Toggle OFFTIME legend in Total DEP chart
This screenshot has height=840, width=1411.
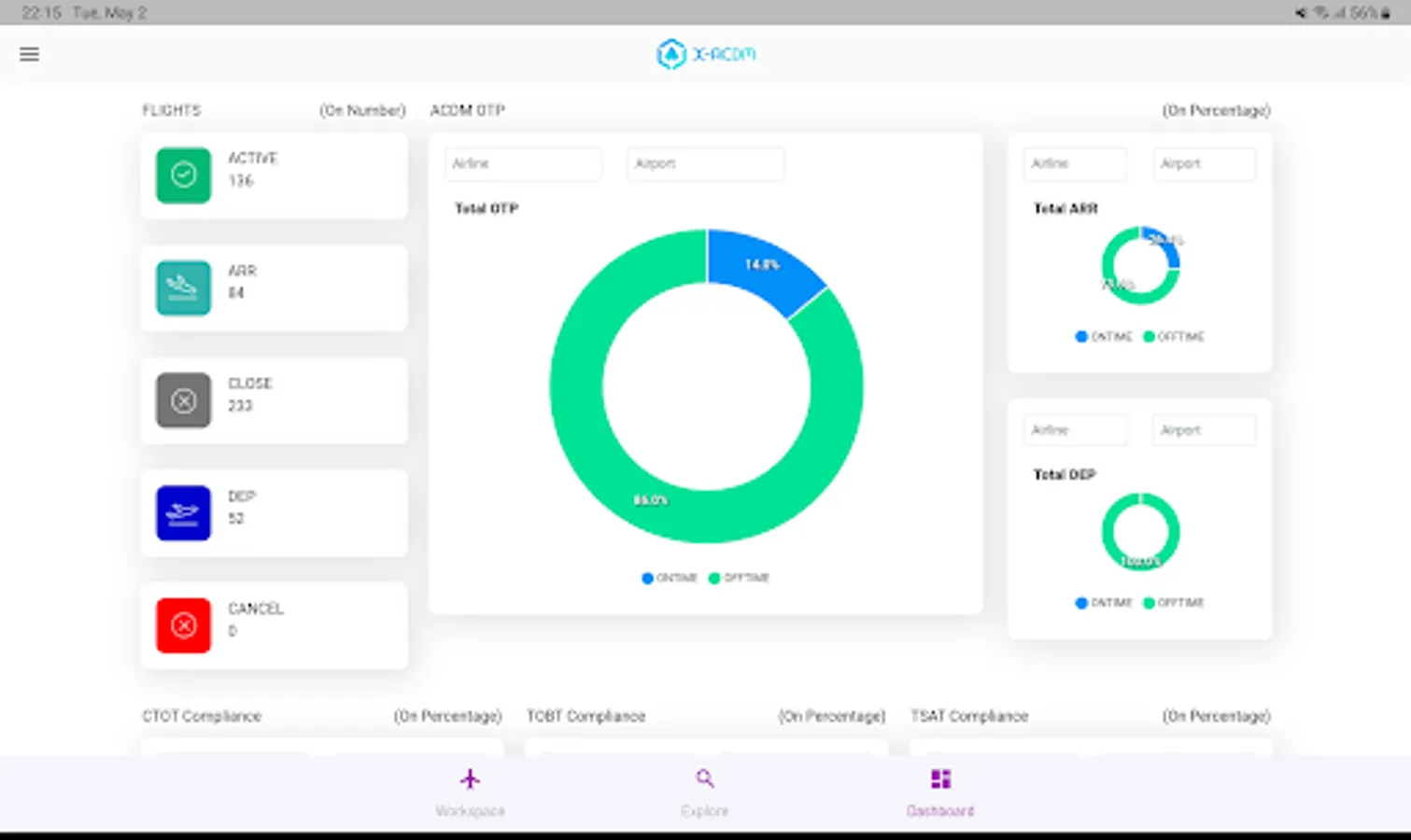click(1174, 603)
